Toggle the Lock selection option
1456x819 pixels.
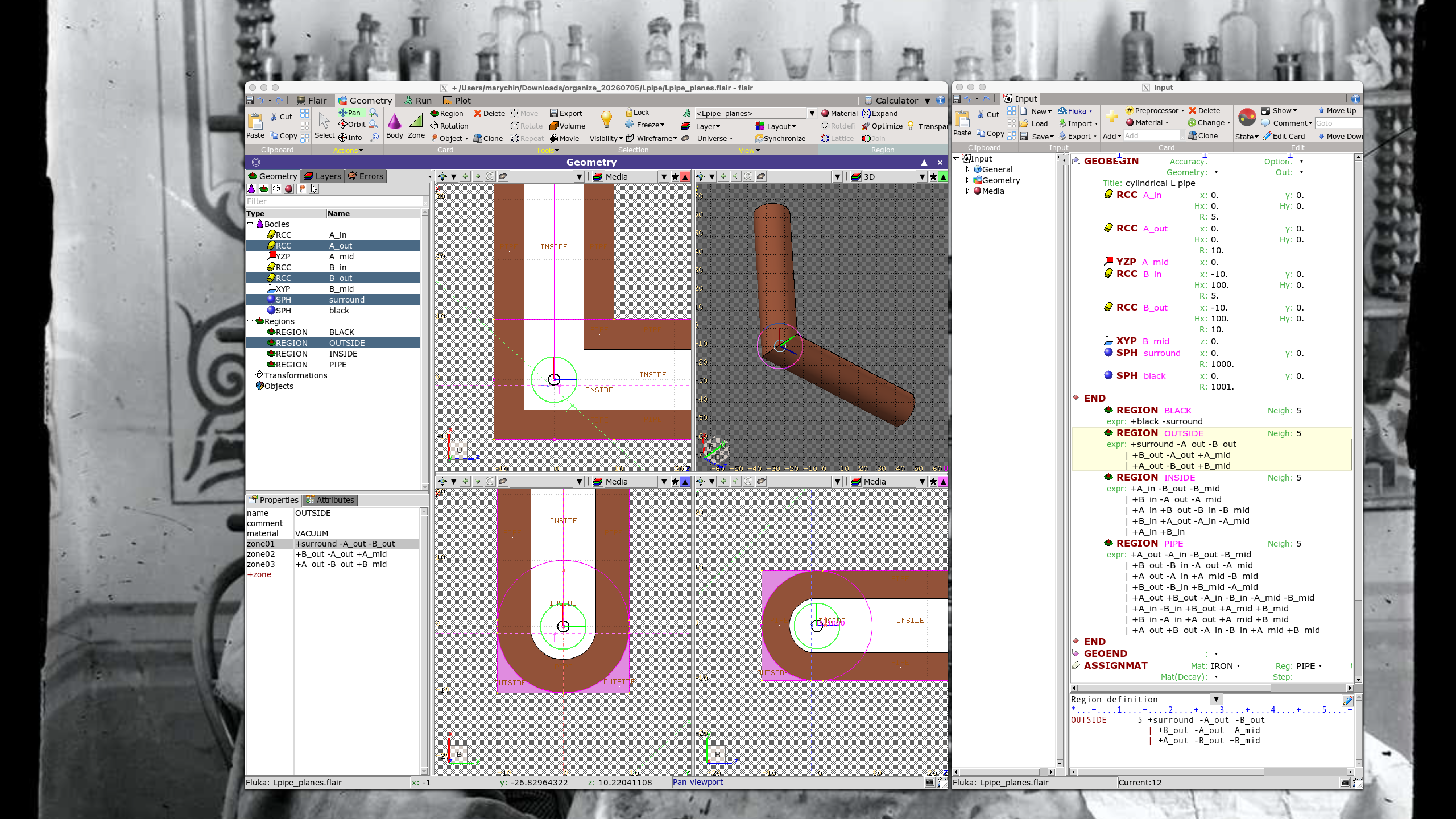click(637, 113)
